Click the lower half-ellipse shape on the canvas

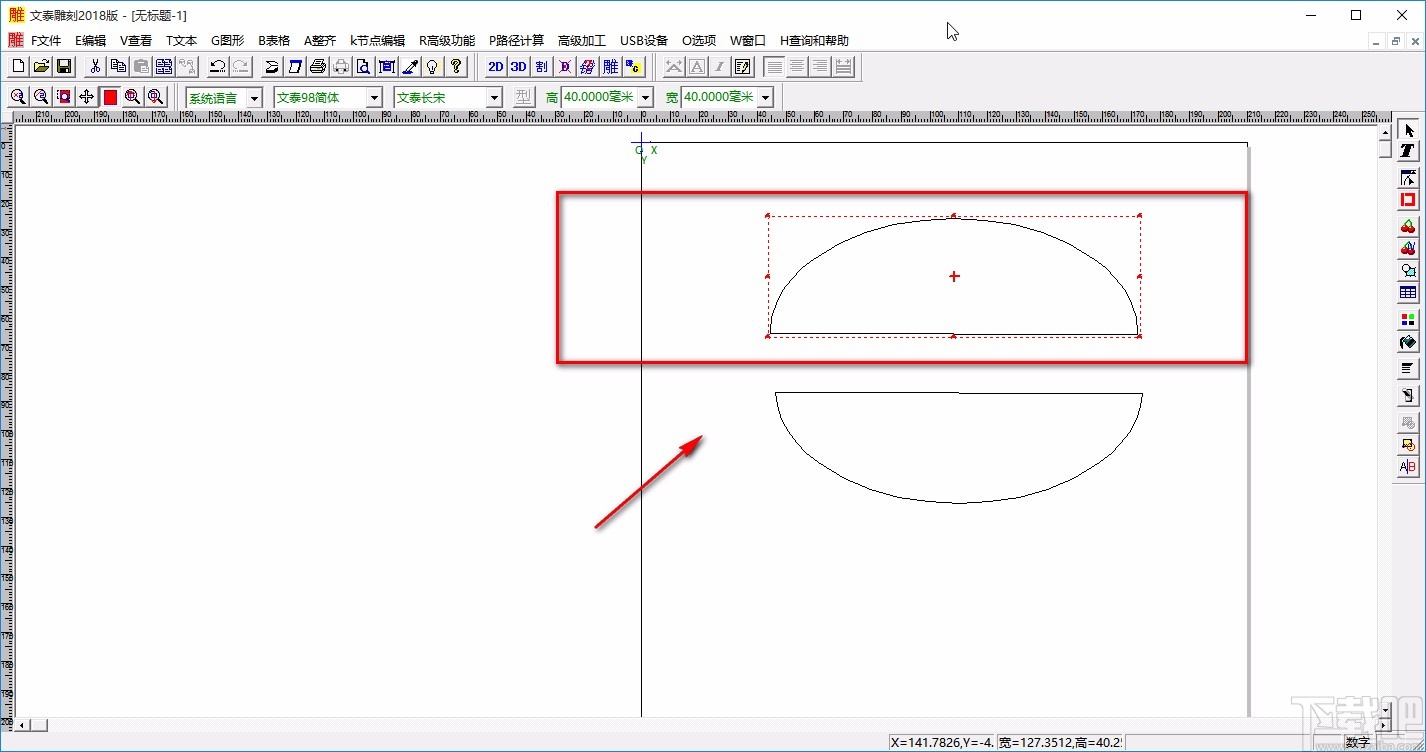click(x=959, y=447)
